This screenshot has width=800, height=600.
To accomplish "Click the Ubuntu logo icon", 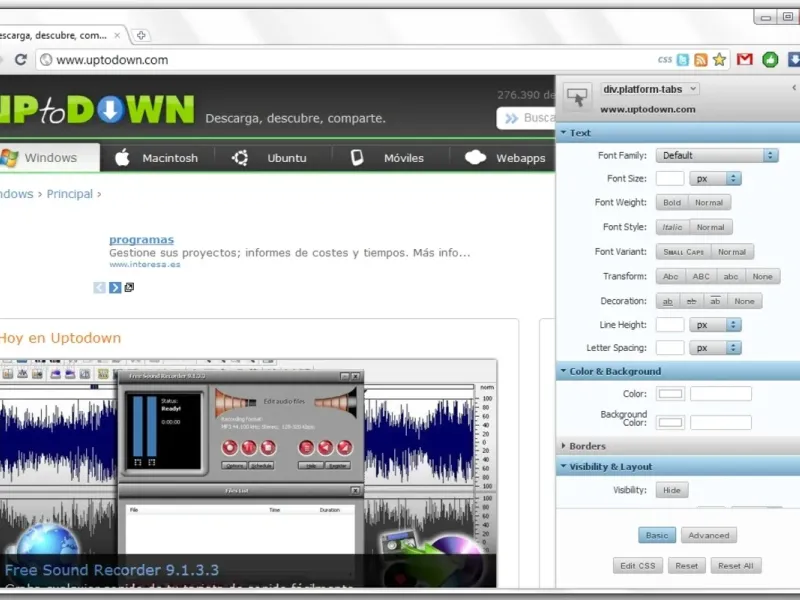I will pos(240,158).
